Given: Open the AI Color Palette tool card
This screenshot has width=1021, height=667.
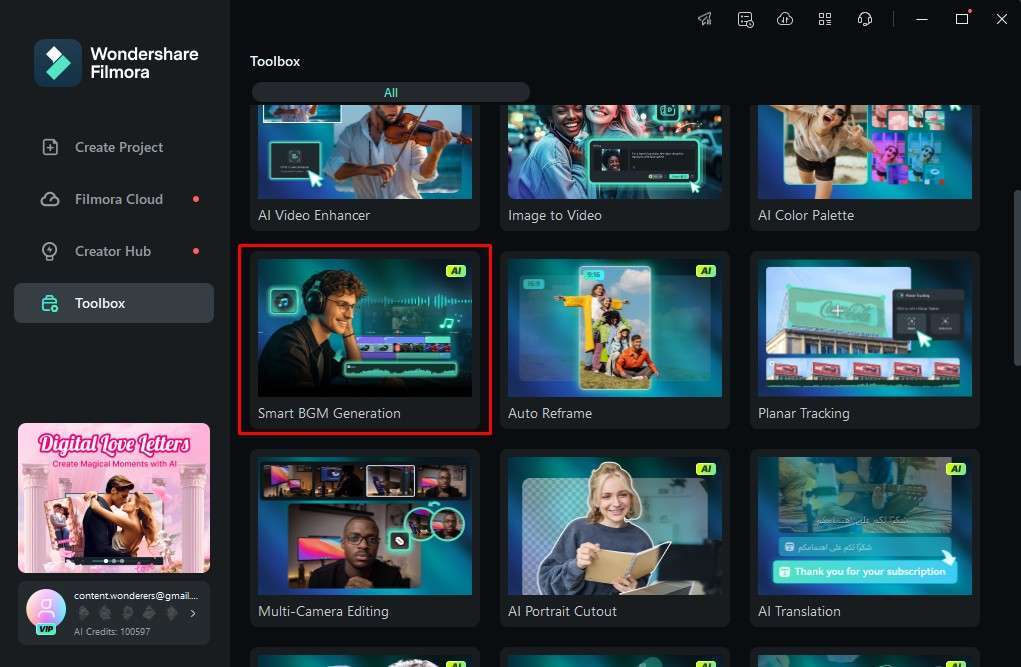Looking at the screenshot, I should click(865, 167).
